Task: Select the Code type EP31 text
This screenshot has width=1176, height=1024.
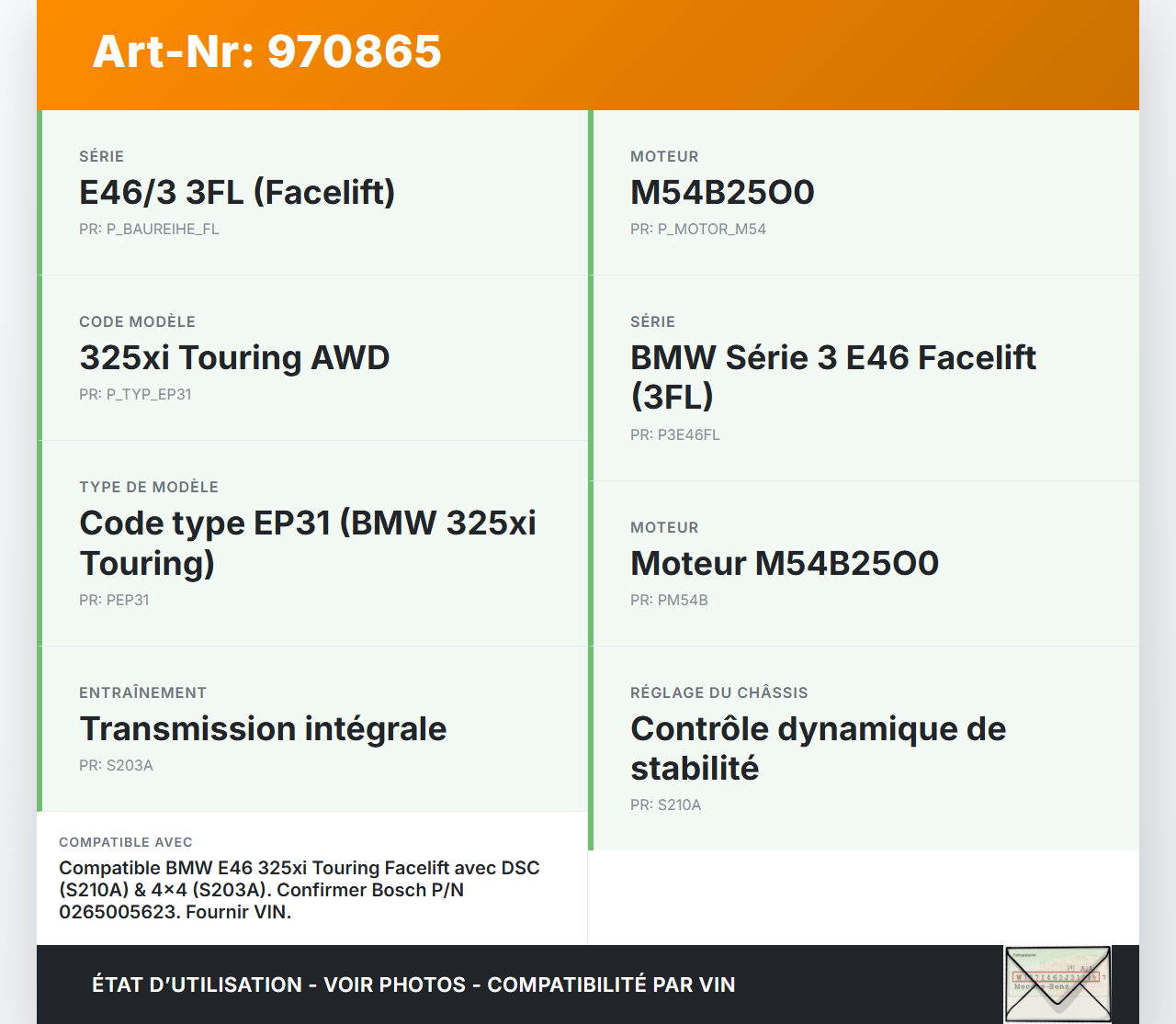Action: (x=308, y=542)
